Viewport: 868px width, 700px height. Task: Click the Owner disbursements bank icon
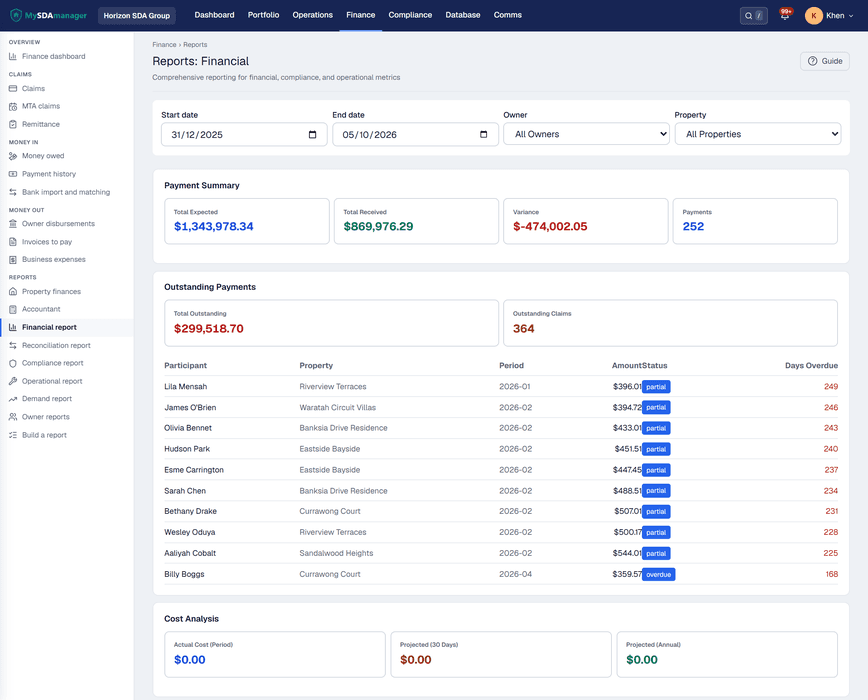[x=13, y=224]
